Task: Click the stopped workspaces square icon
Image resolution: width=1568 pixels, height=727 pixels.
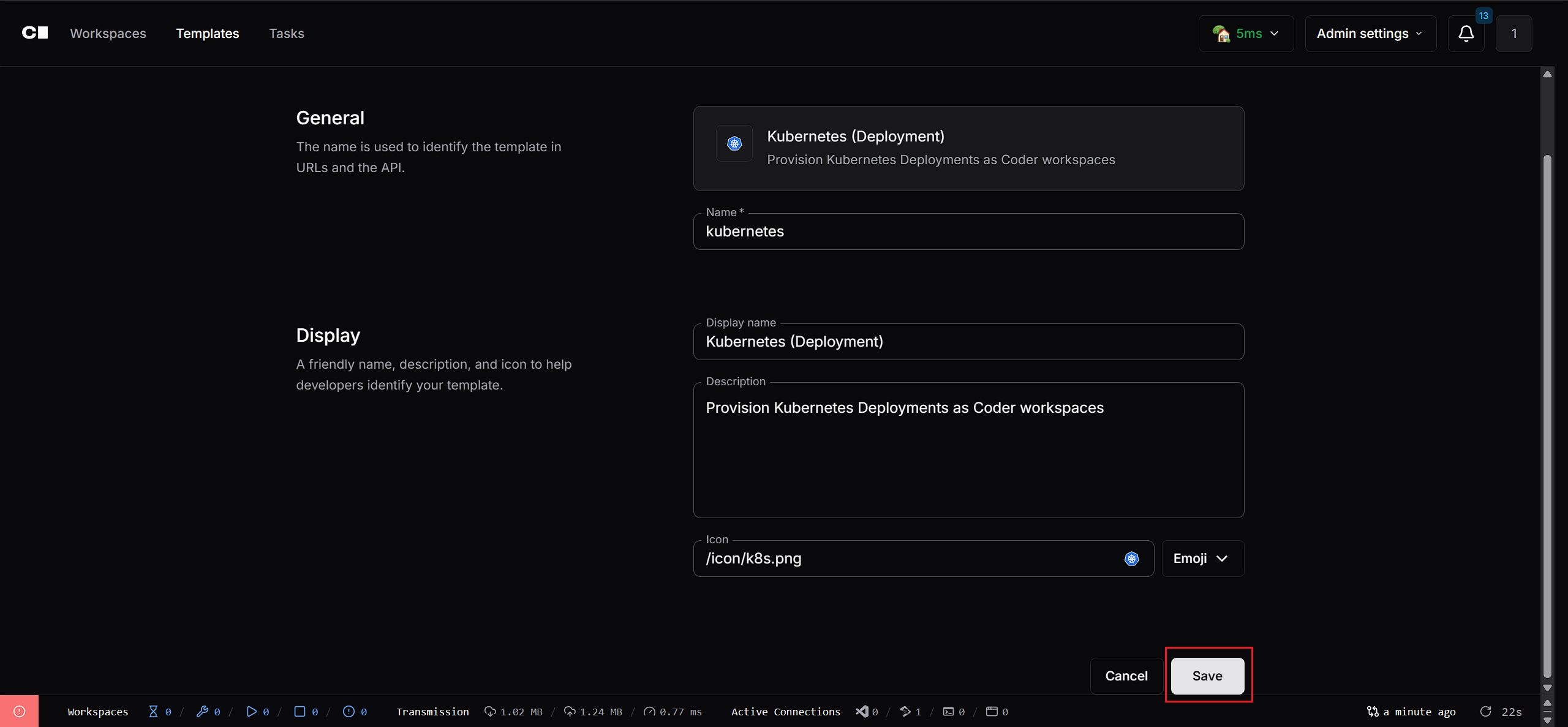Action: point(300,711)
